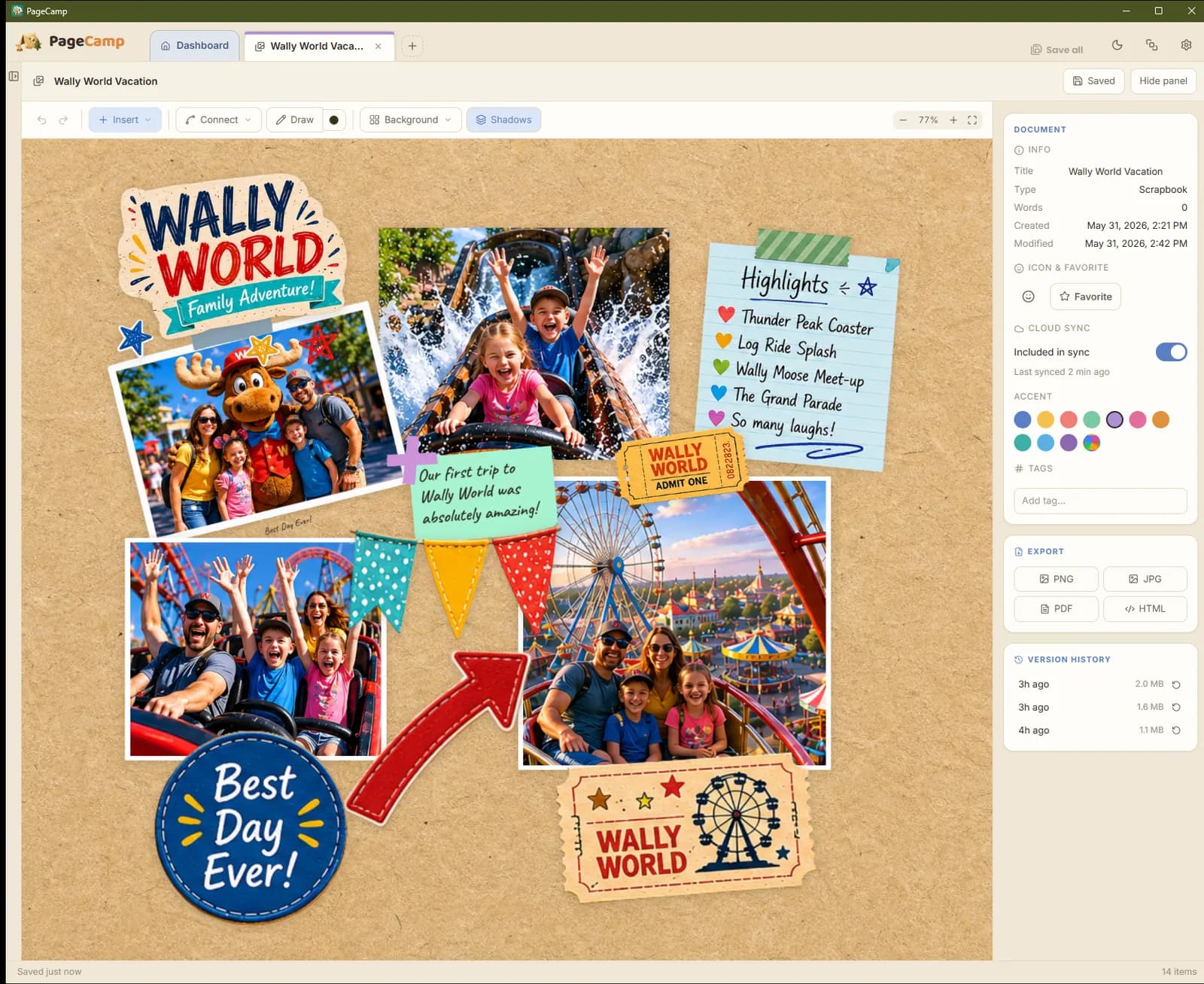
Task: Select the Wally World Admit One ticket
Action: point(682,465)
